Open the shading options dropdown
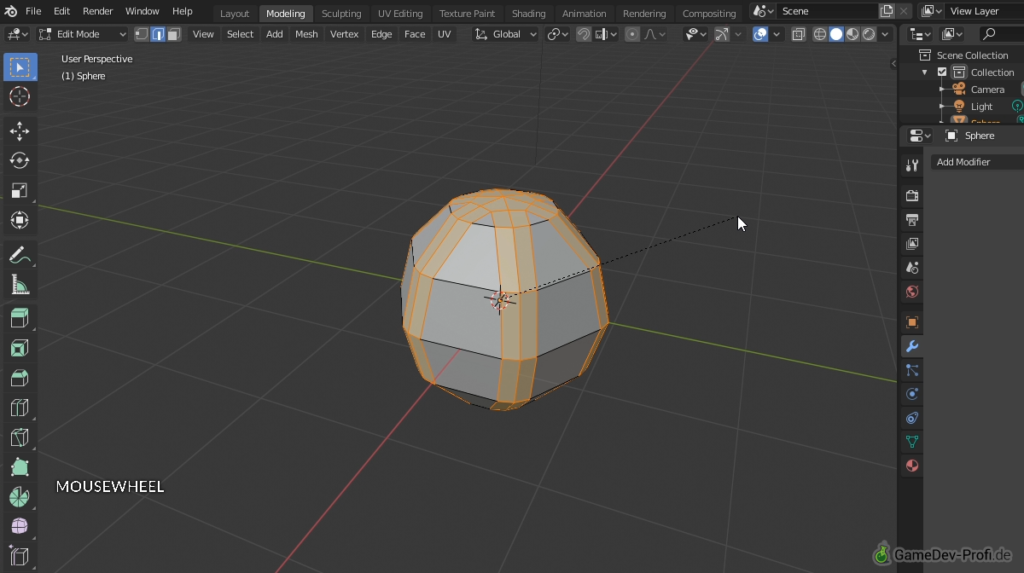Screen dimensions: 1024x573 [x=885, y=34]
